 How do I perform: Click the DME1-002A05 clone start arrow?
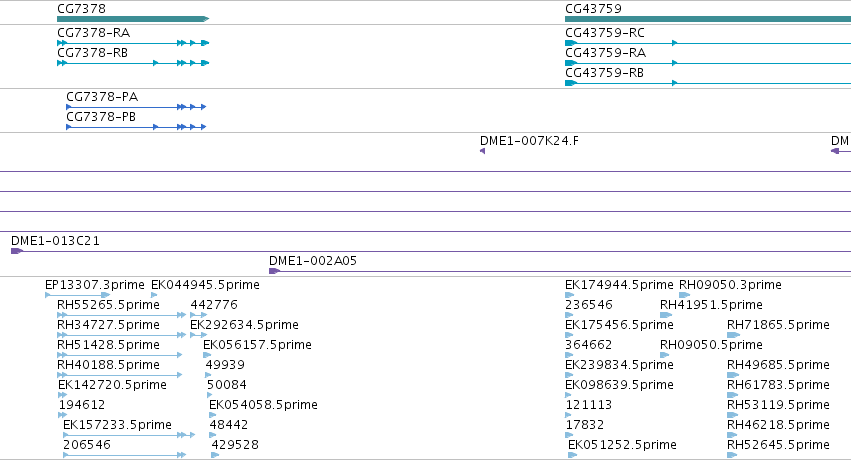[275, 271]
